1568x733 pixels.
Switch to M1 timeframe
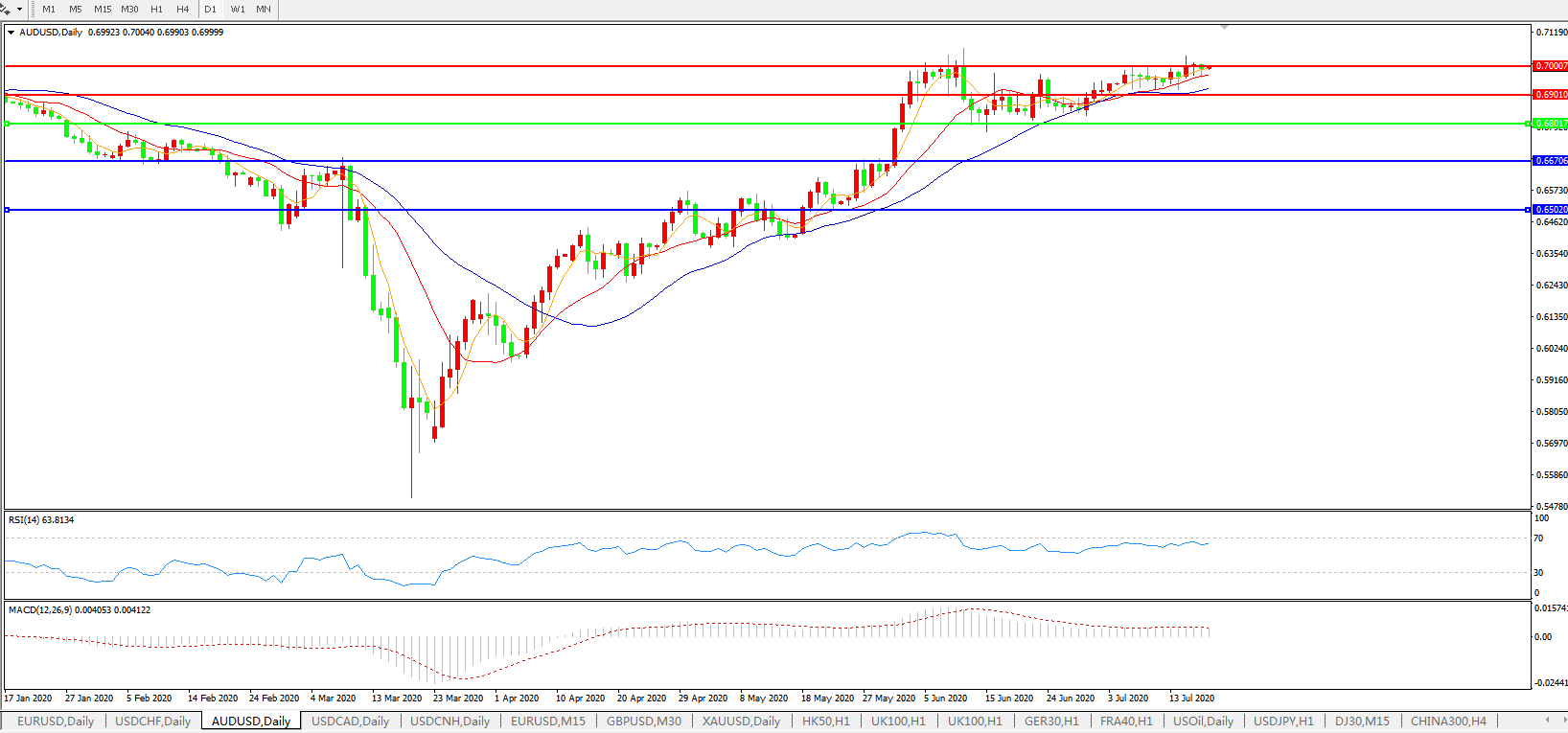[49, 9]
